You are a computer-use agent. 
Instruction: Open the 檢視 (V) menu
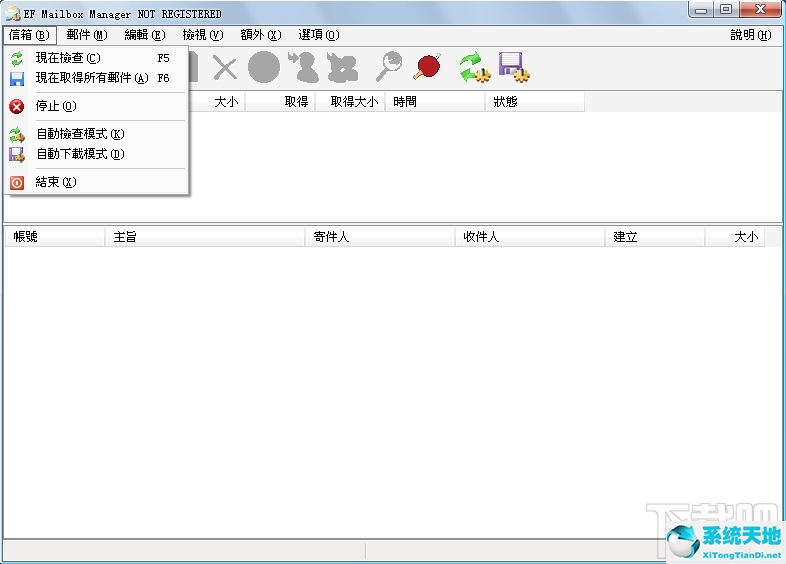tap(203, 35)
